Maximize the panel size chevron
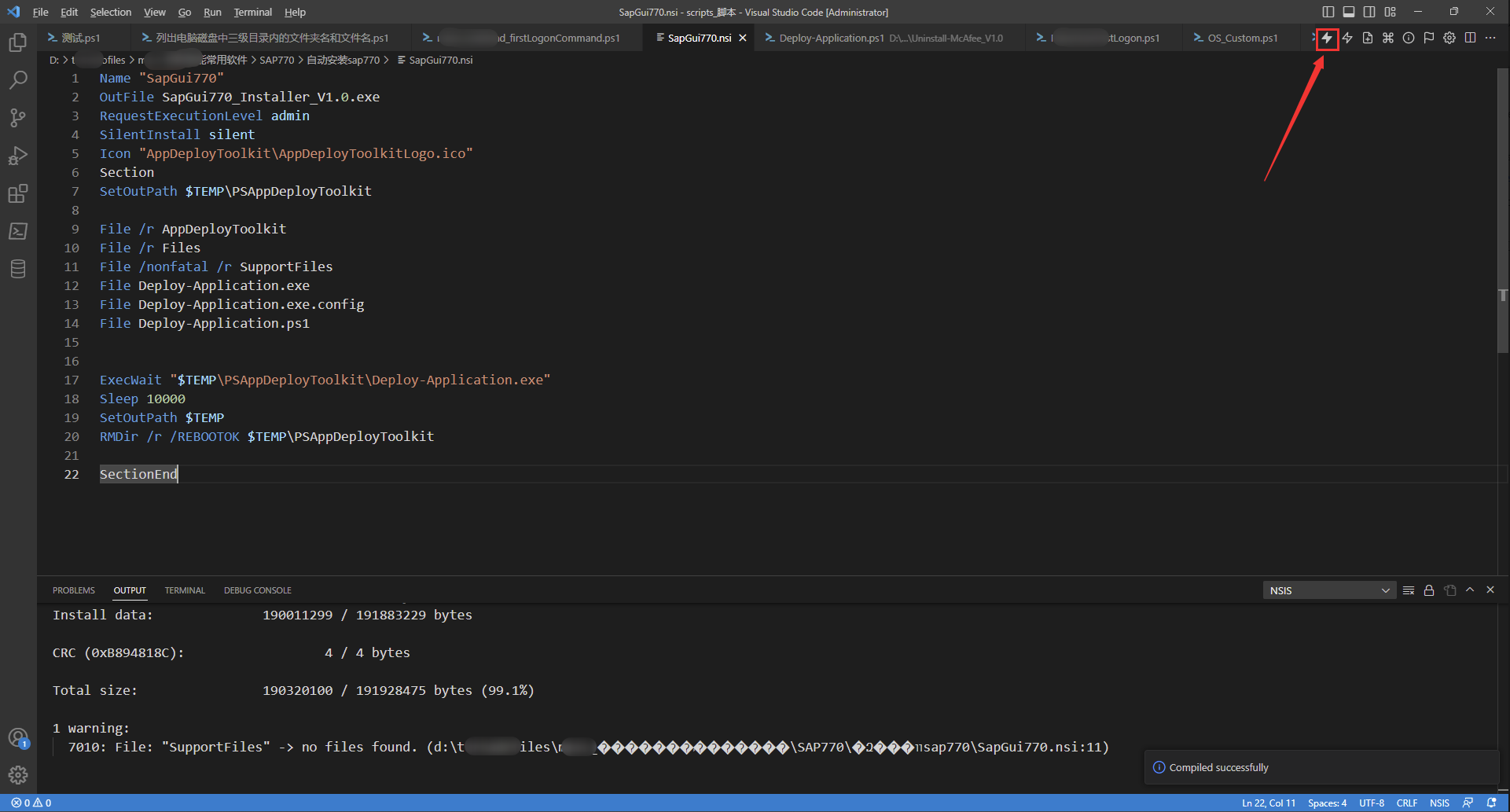The image size is (1510, 812). click(x=1470, y=590)
